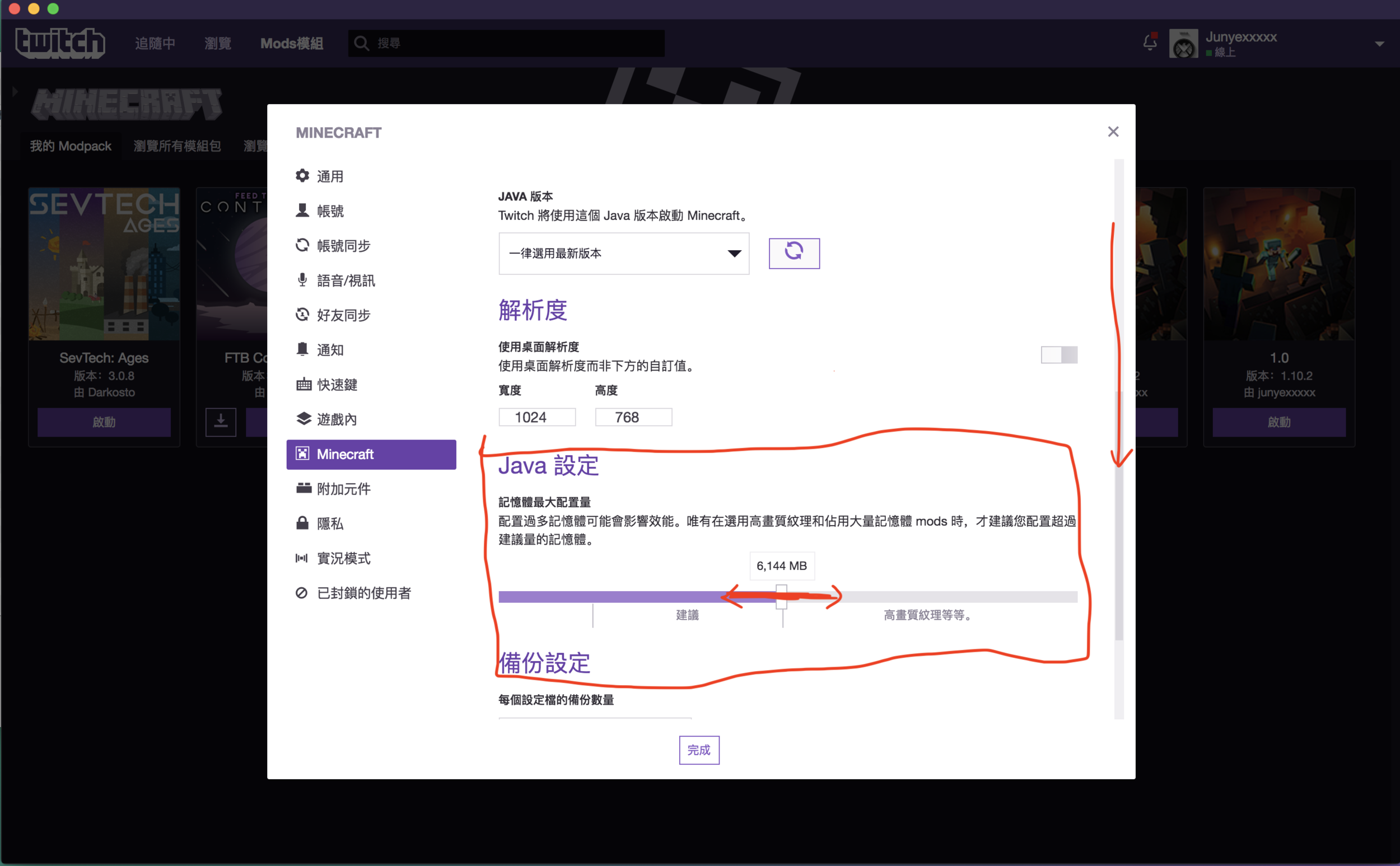Expand the user account menu arrow

[x=1380, y=44]
